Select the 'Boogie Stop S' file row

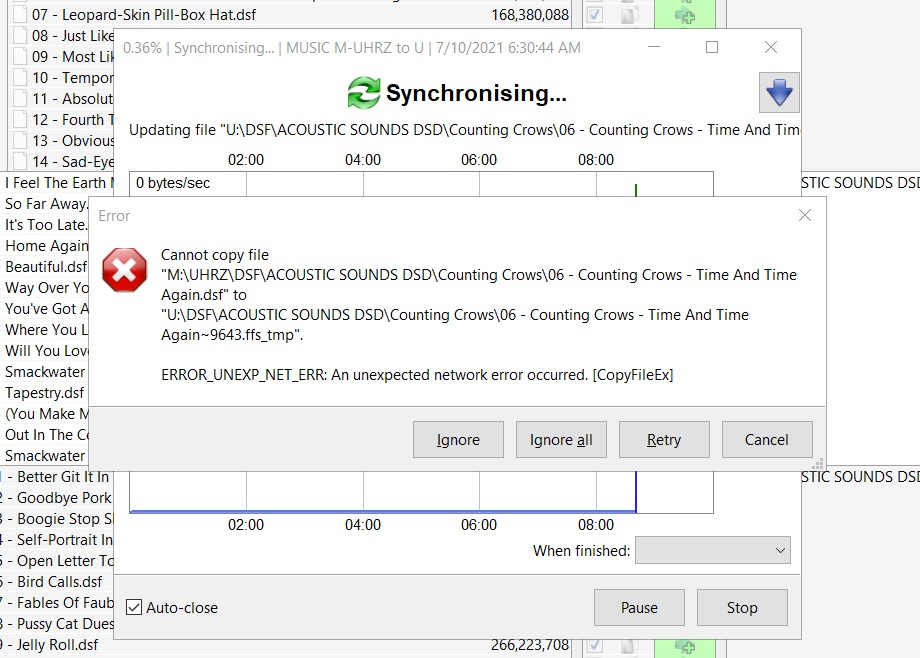58,519
